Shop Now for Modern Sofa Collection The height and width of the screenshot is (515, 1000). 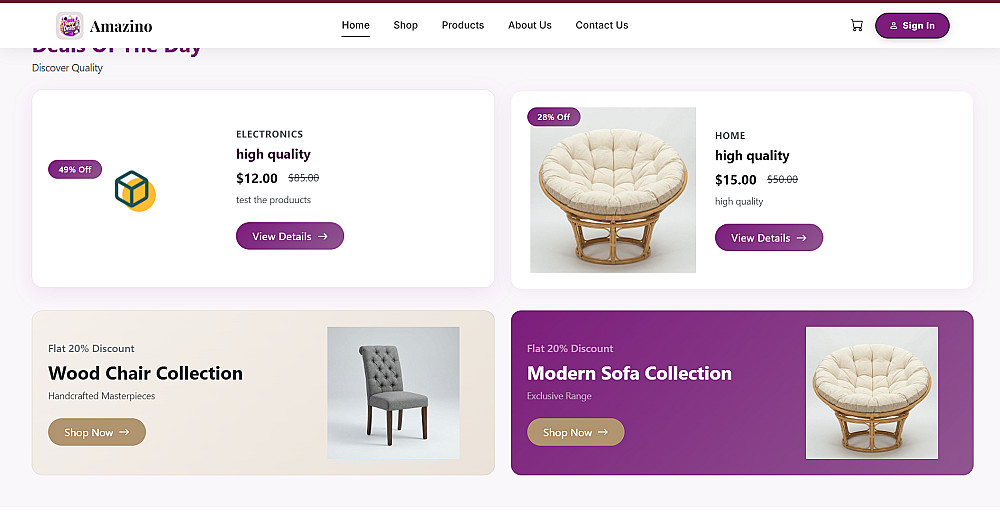click(x=575, y=432)
